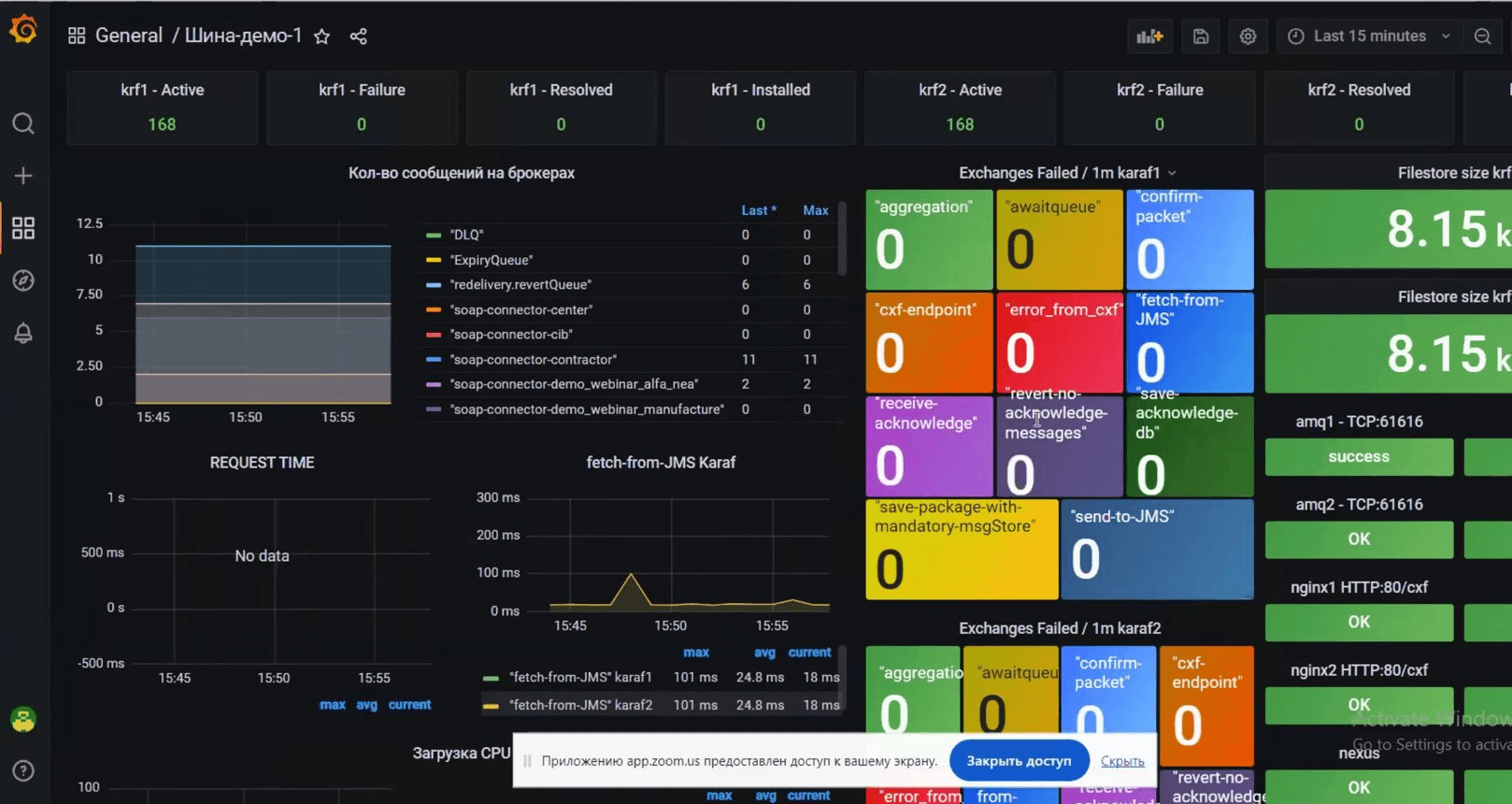Viewport: 1512px width, 804px height.
Task: Open the Alerting bell icon
Action: point(23,333)
